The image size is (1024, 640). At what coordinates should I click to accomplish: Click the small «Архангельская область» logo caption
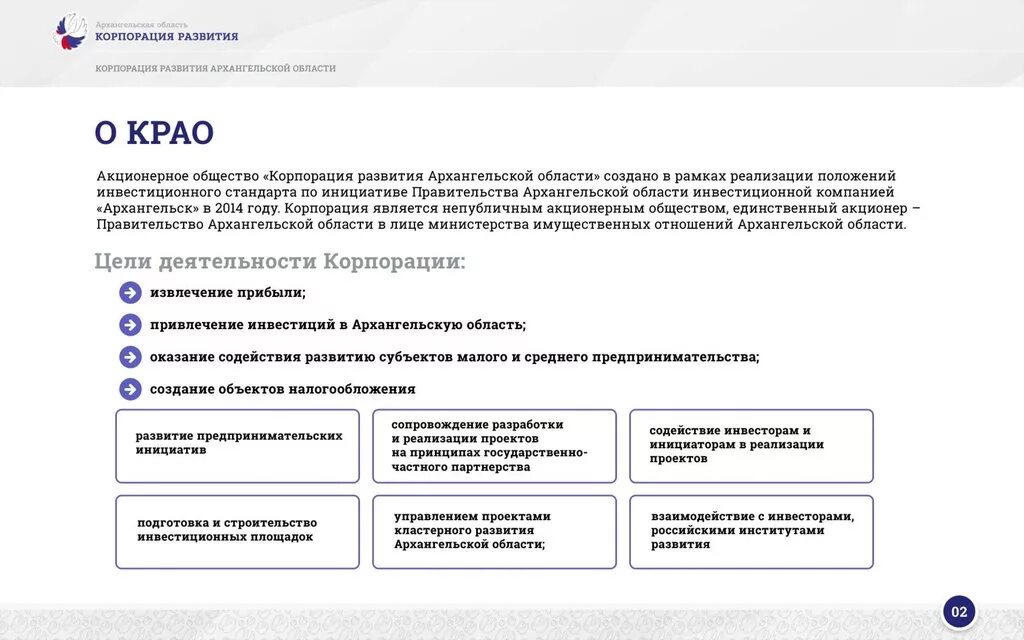(x=142, y=25)
